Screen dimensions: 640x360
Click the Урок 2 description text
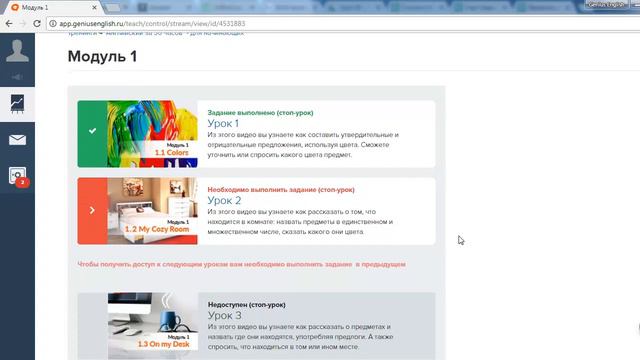300,222
